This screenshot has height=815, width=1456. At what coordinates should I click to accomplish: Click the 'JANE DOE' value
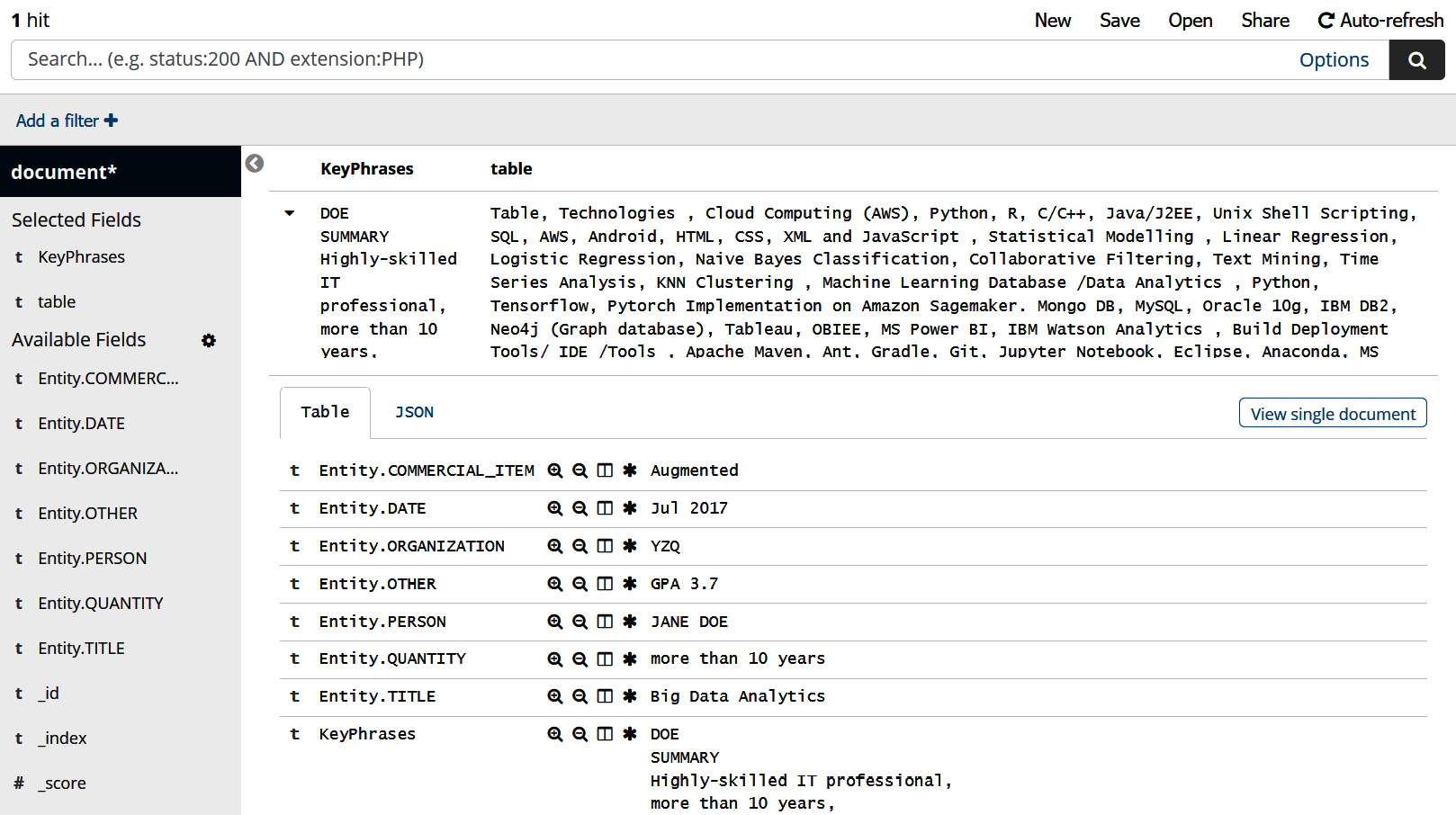point(689,622)
